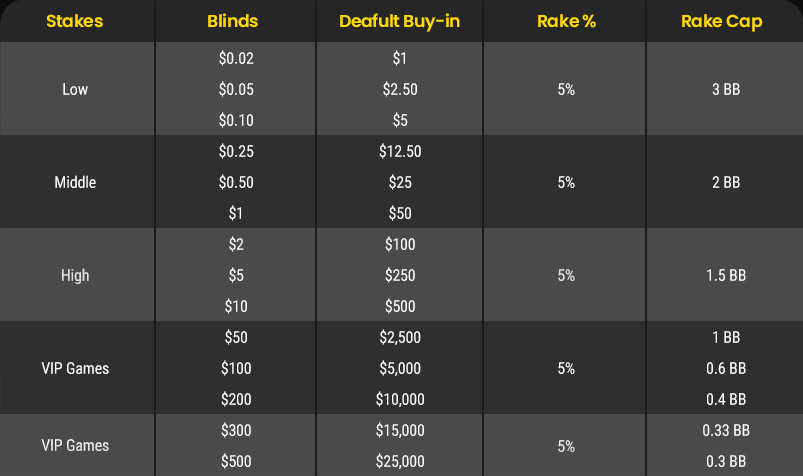Select the $25,000 buy-in cell
The width and height of the screenshot is (803, 476).
point(400,461)
